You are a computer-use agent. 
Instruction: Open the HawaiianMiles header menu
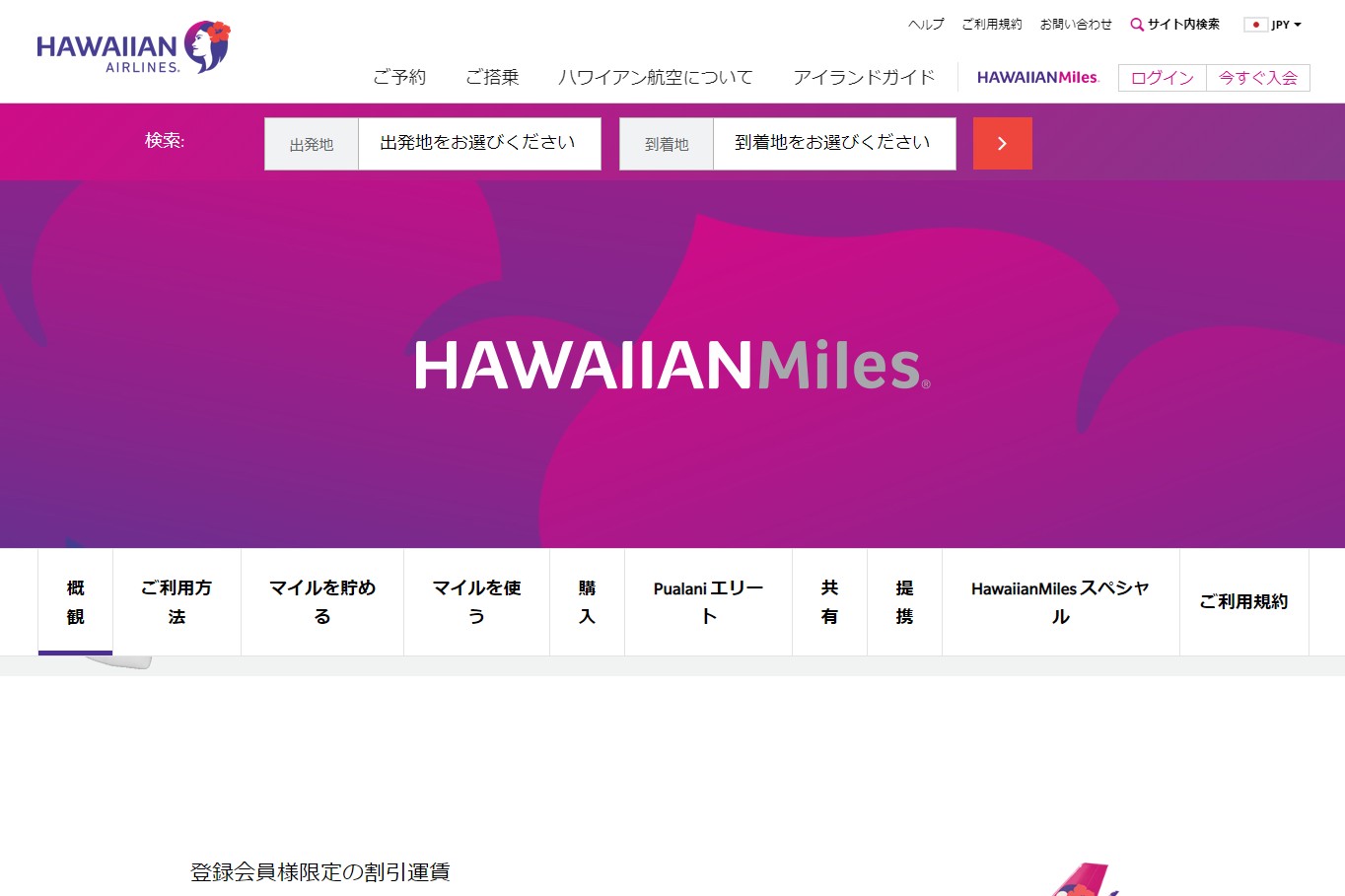tap(1037, 77)
